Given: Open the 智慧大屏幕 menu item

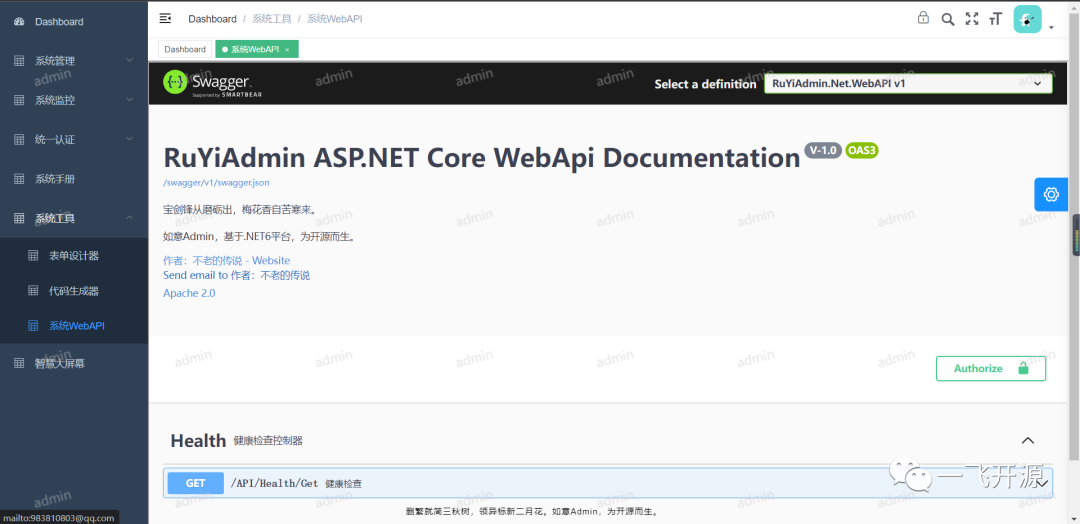Looking at the screenshot, I should pos(74,364).
